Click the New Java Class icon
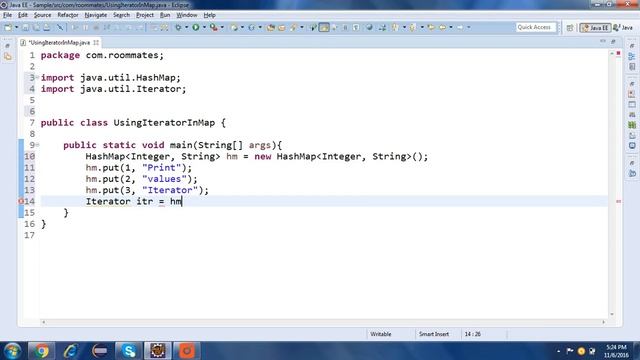The image size is (640, 360). (251, 27)
